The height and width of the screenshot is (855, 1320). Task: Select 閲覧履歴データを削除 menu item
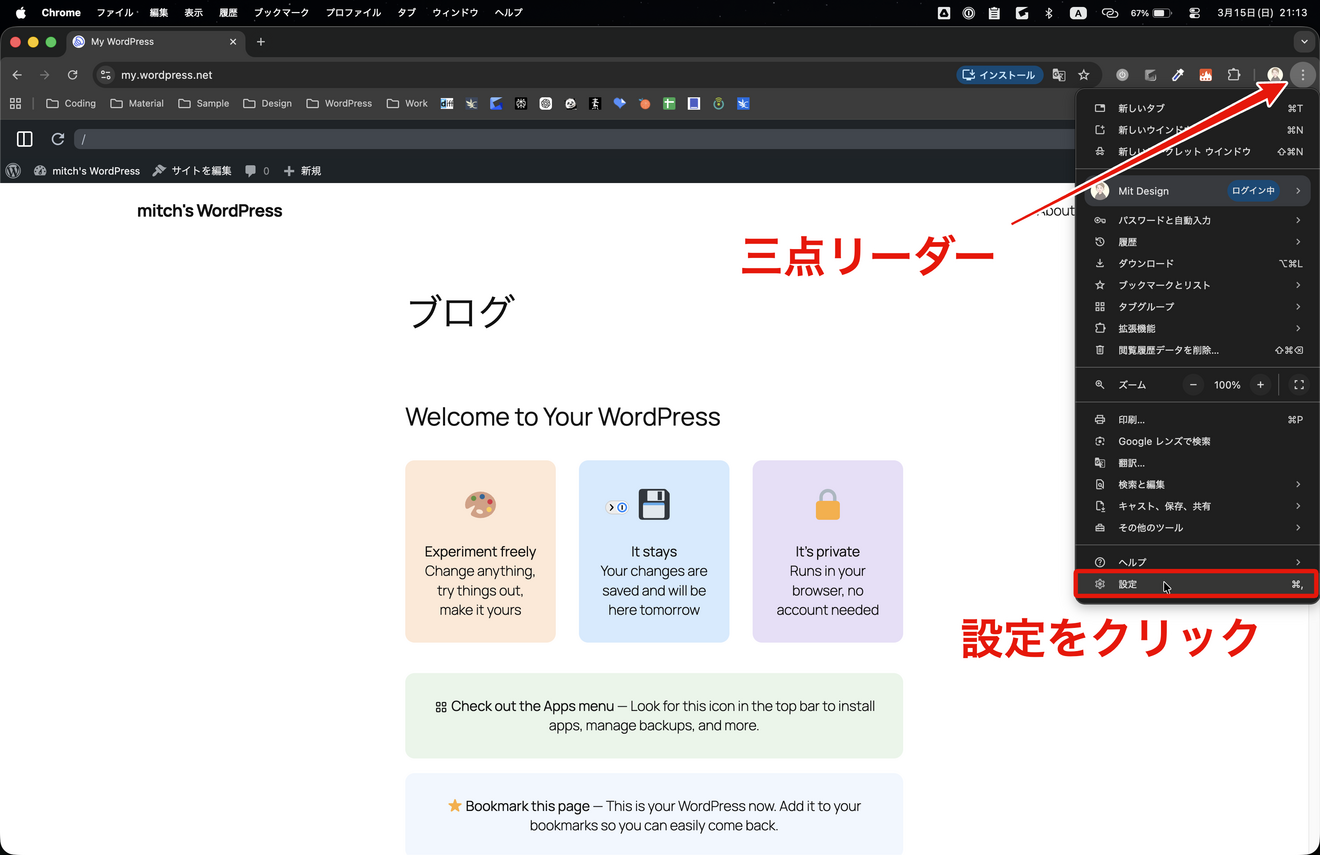point(1197,350)
